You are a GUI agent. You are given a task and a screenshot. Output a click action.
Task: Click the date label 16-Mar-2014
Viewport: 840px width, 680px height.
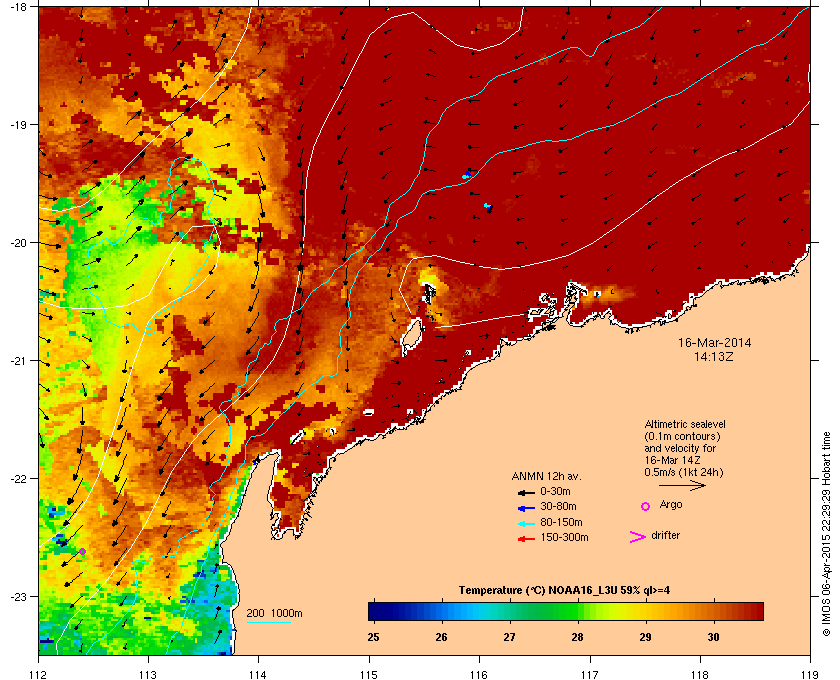(x=714, y=343)
